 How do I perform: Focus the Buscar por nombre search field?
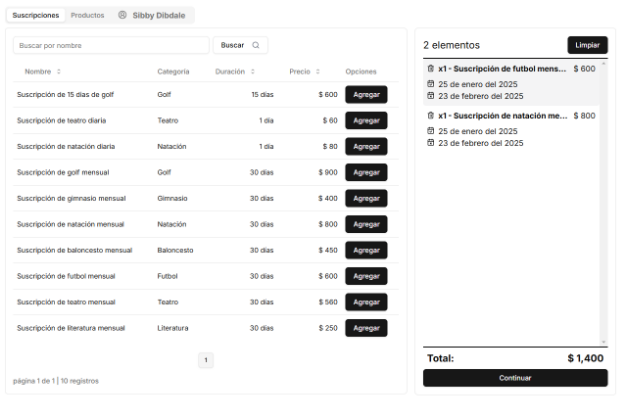point(110,45)
